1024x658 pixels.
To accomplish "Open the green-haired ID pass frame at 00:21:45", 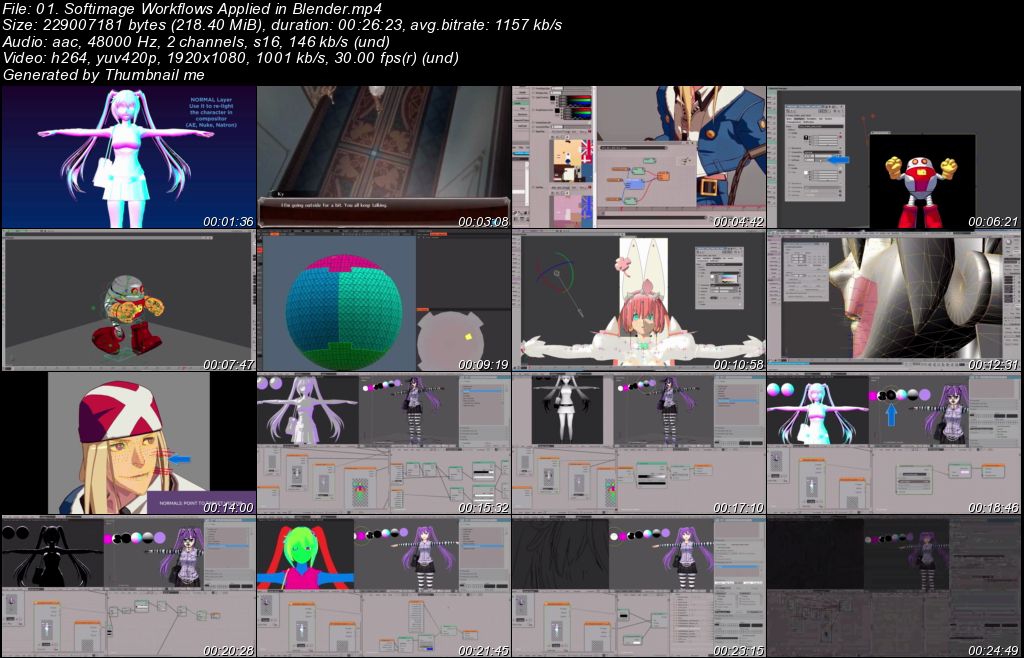I will point(384,586).
